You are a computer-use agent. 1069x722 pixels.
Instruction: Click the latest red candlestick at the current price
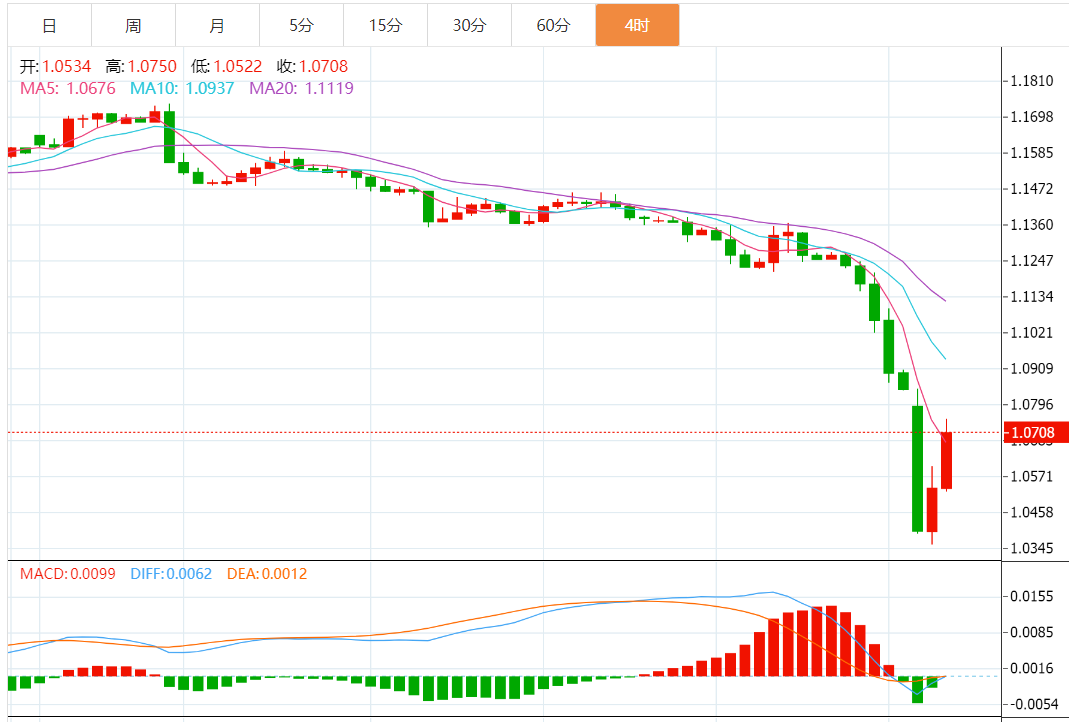coord(946,460)
